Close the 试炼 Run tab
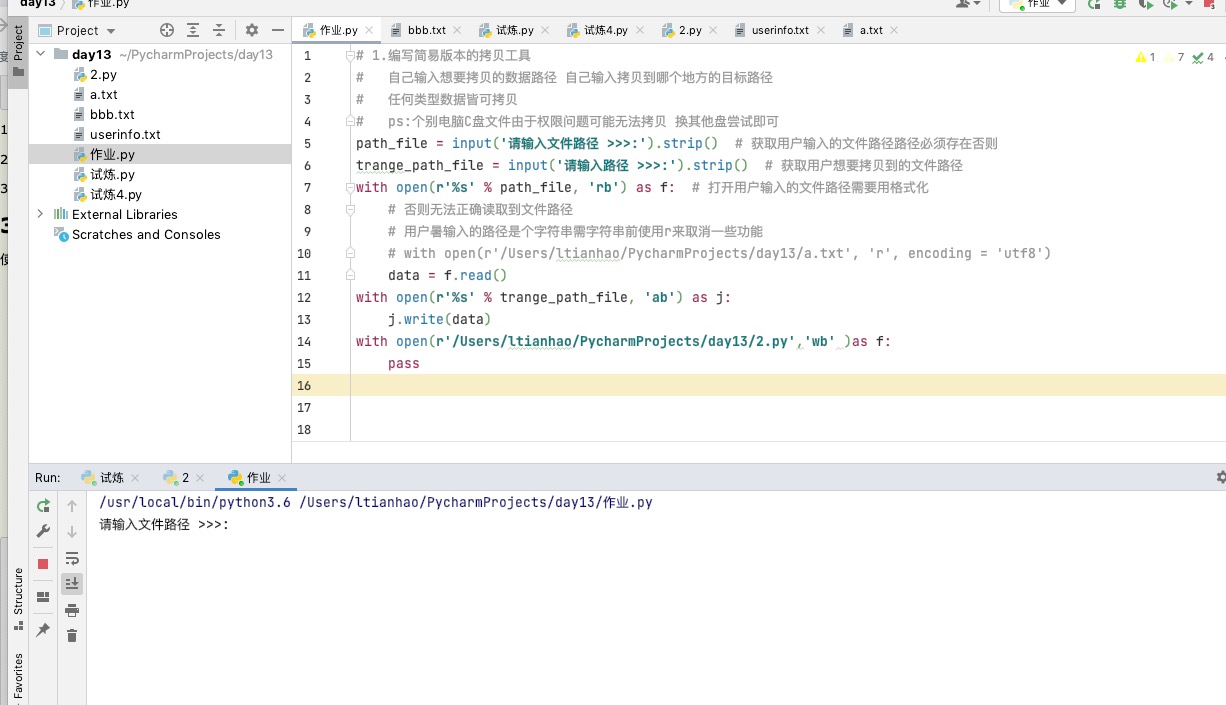This screenshot has width=1226, height=705. pos(135,479)
